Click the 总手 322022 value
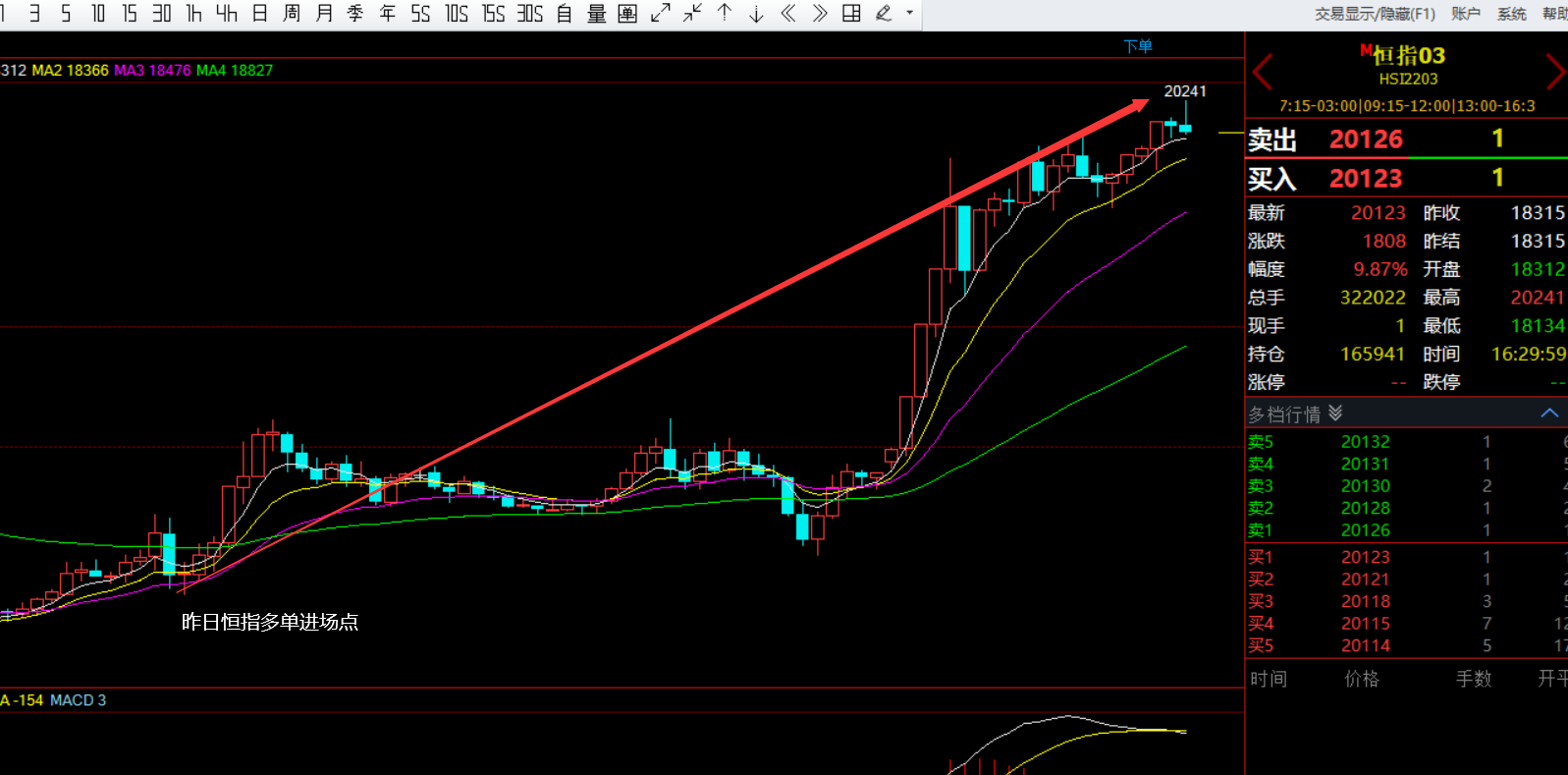Screen dimensions: 1568x775 point(1373,298)
